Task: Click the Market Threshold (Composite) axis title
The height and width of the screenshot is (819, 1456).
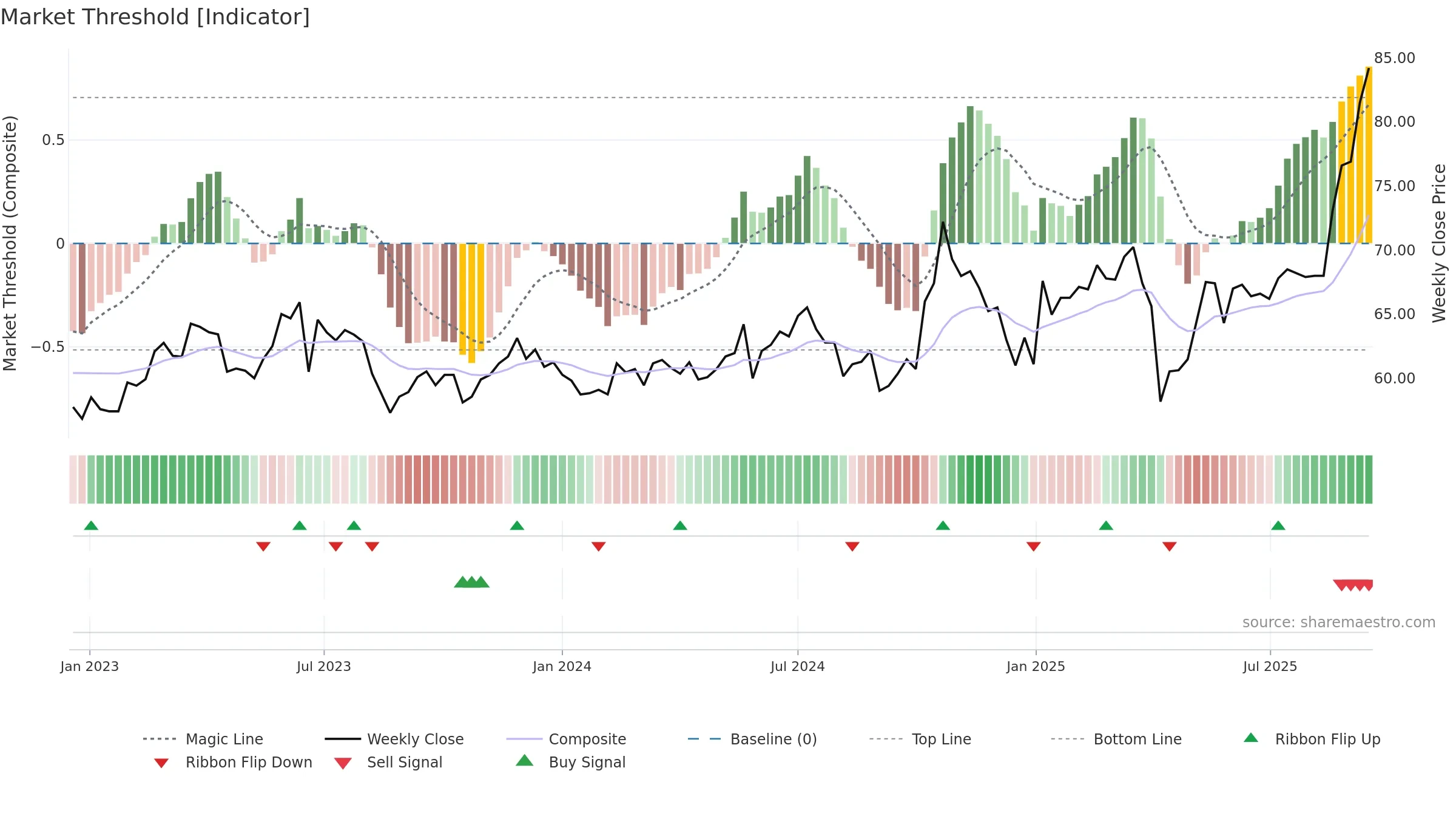Action: coord(10,243)
